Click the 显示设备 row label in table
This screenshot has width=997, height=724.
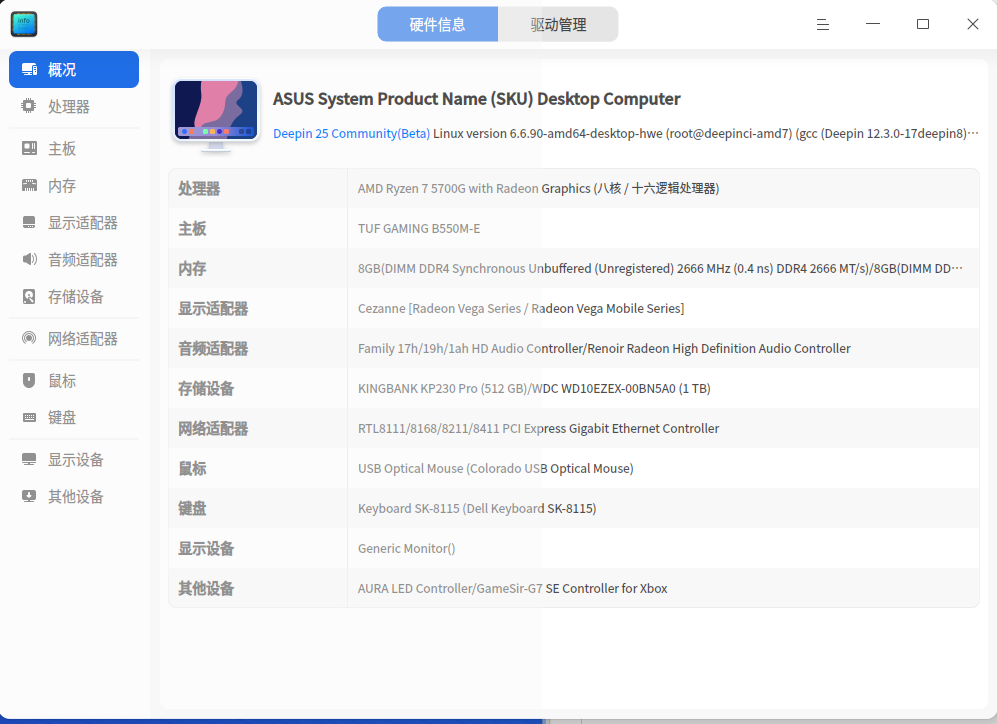pyautogui.click(x=206, y=549)
